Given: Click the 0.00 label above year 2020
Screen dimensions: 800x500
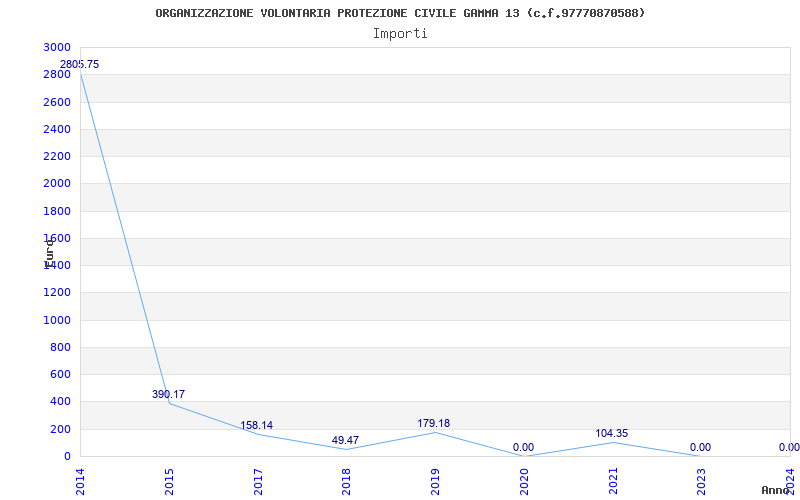Looking at the screenshot, I should point(523,447).
